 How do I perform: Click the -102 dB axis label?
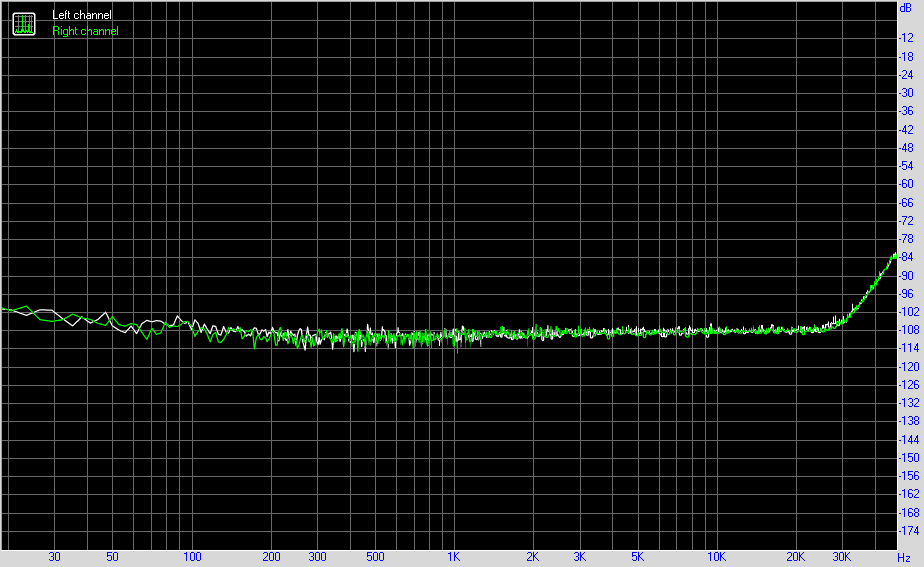909,312
